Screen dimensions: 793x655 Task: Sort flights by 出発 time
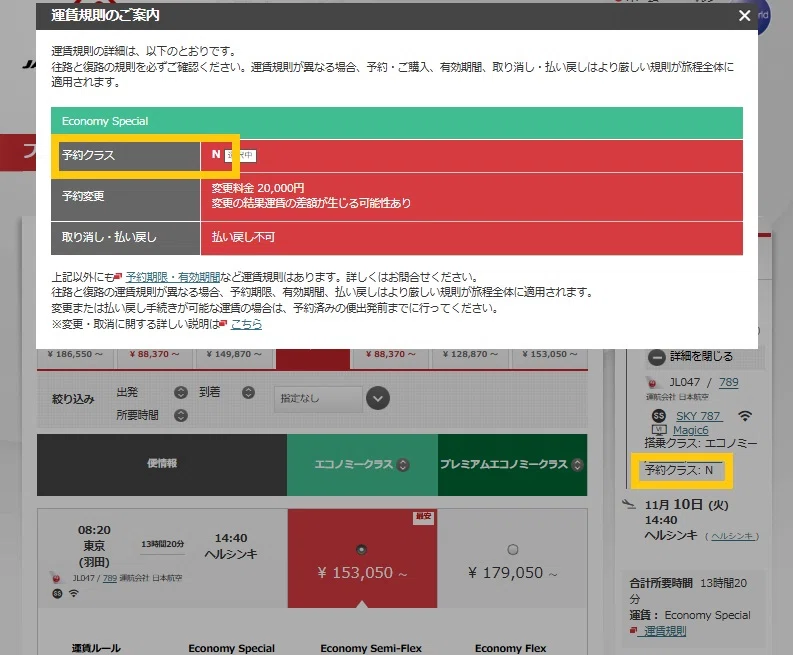(181, 392)
